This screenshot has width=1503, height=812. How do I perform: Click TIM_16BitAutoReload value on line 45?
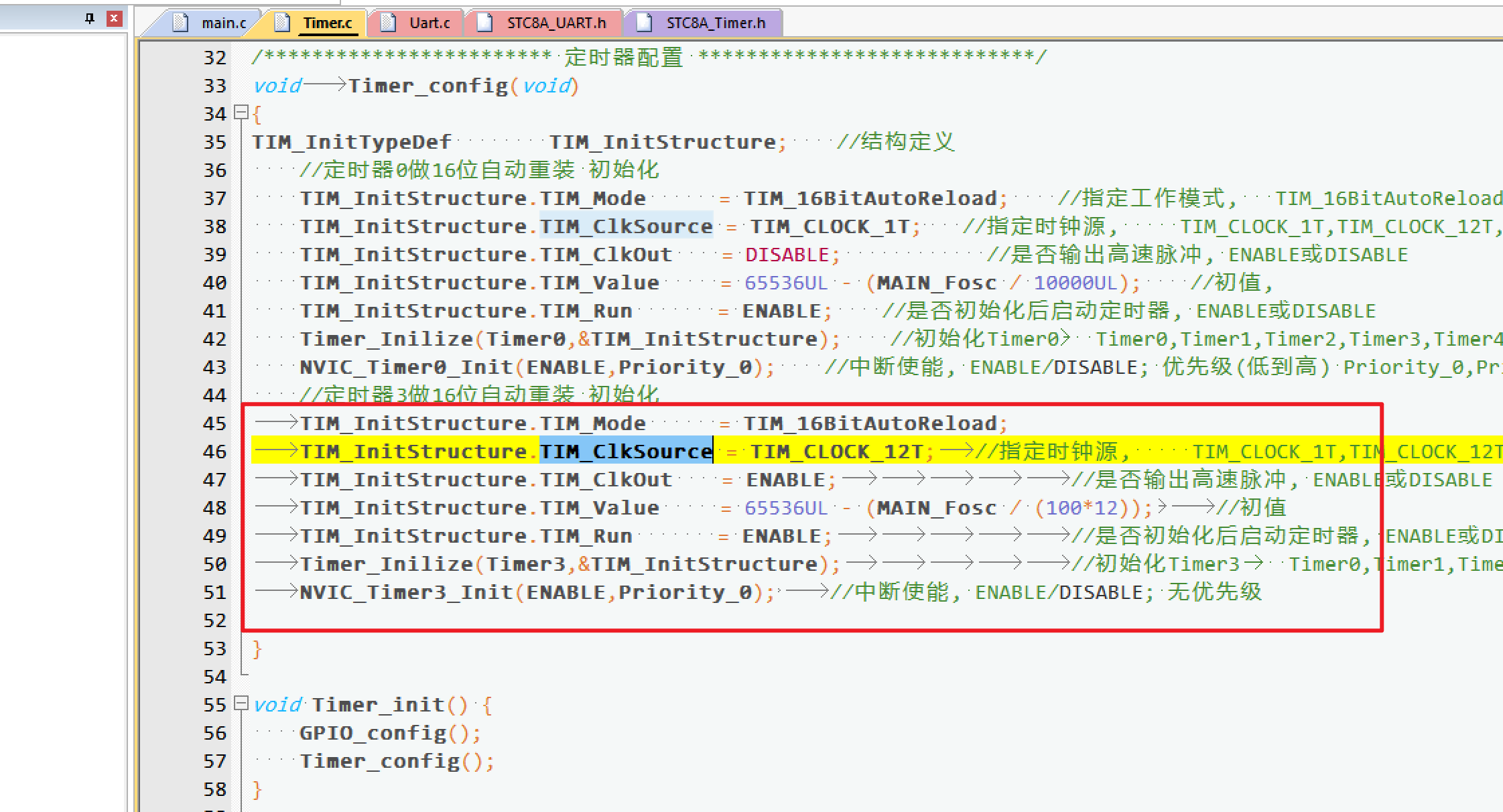click(870, 423)
